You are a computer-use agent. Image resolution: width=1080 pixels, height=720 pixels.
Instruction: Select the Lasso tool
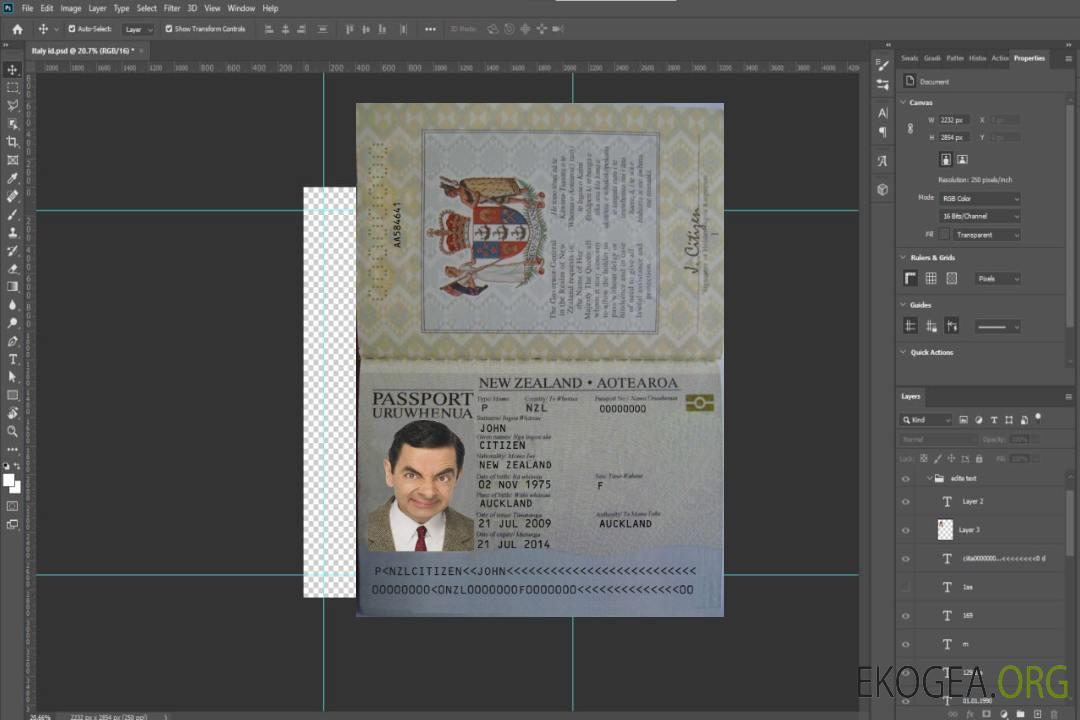[12, 105]
